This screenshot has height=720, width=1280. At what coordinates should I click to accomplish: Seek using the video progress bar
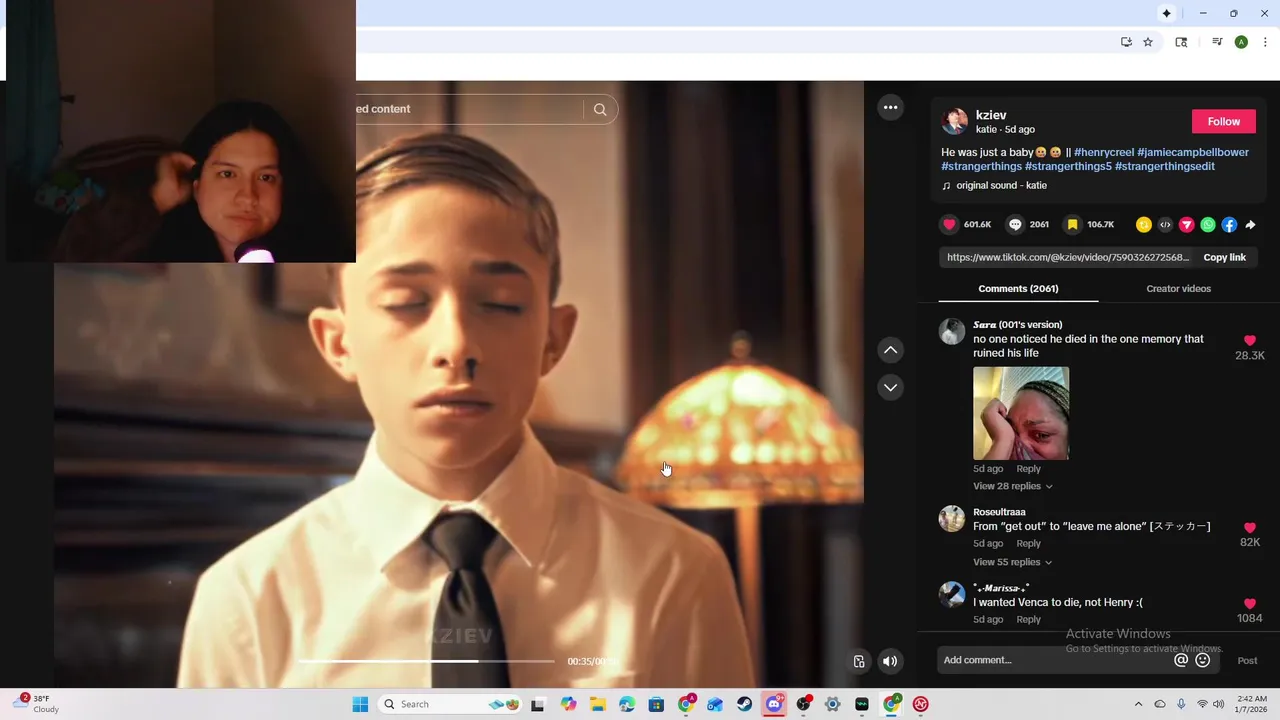point(426,661)
